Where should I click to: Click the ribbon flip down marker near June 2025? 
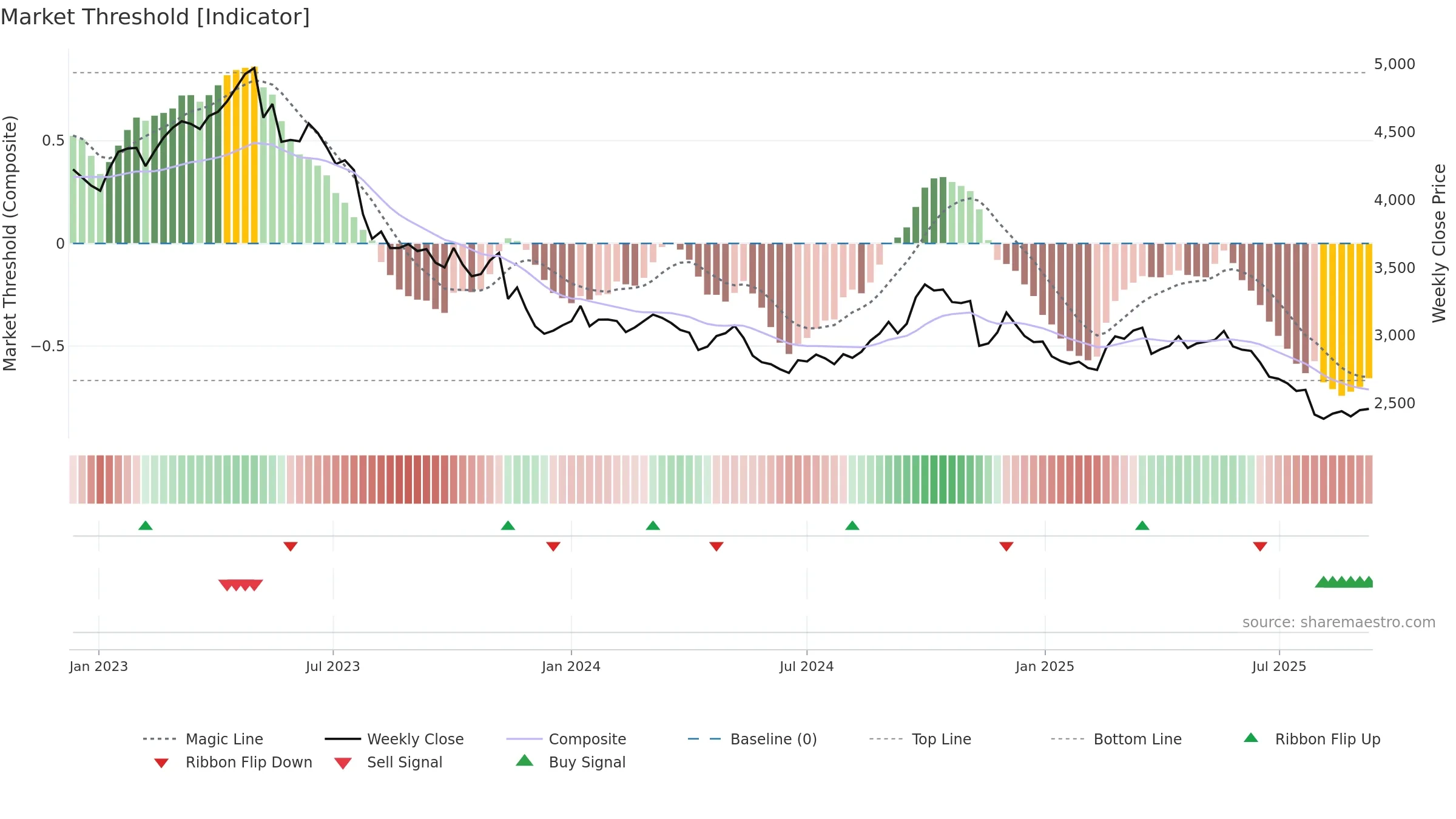[x=1260, y=547]
